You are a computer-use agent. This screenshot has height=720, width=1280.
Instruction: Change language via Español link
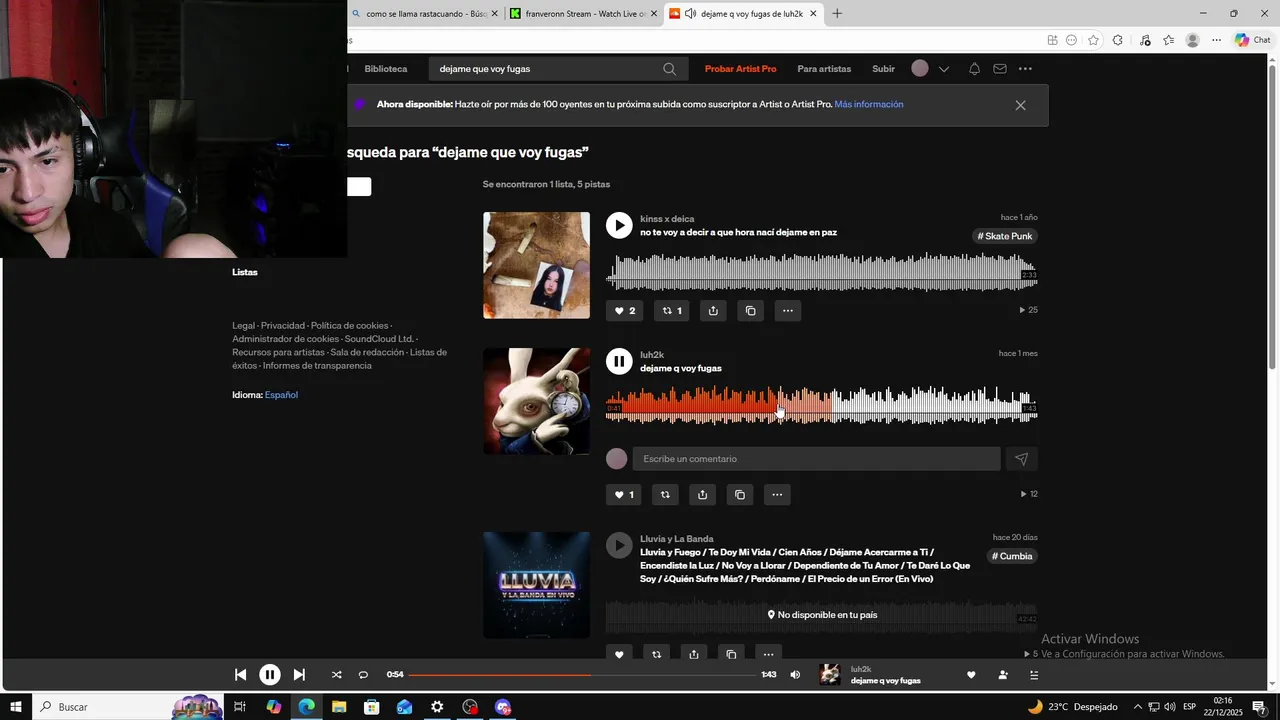(x=281, y=395)
